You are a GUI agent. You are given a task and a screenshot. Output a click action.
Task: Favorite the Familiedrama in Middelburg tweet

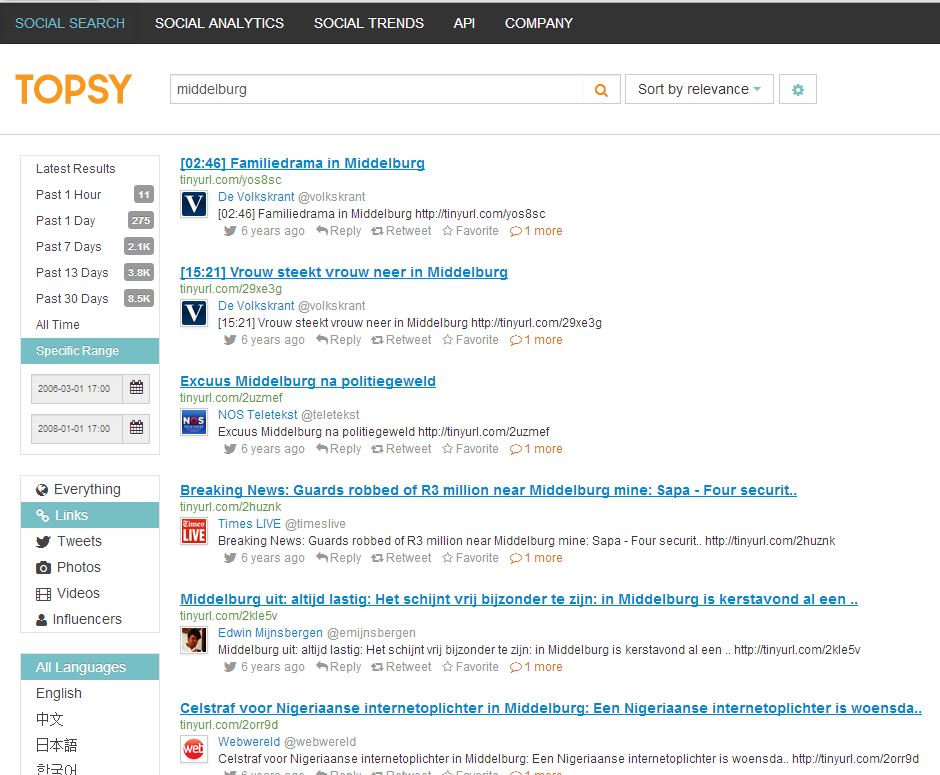471,231
